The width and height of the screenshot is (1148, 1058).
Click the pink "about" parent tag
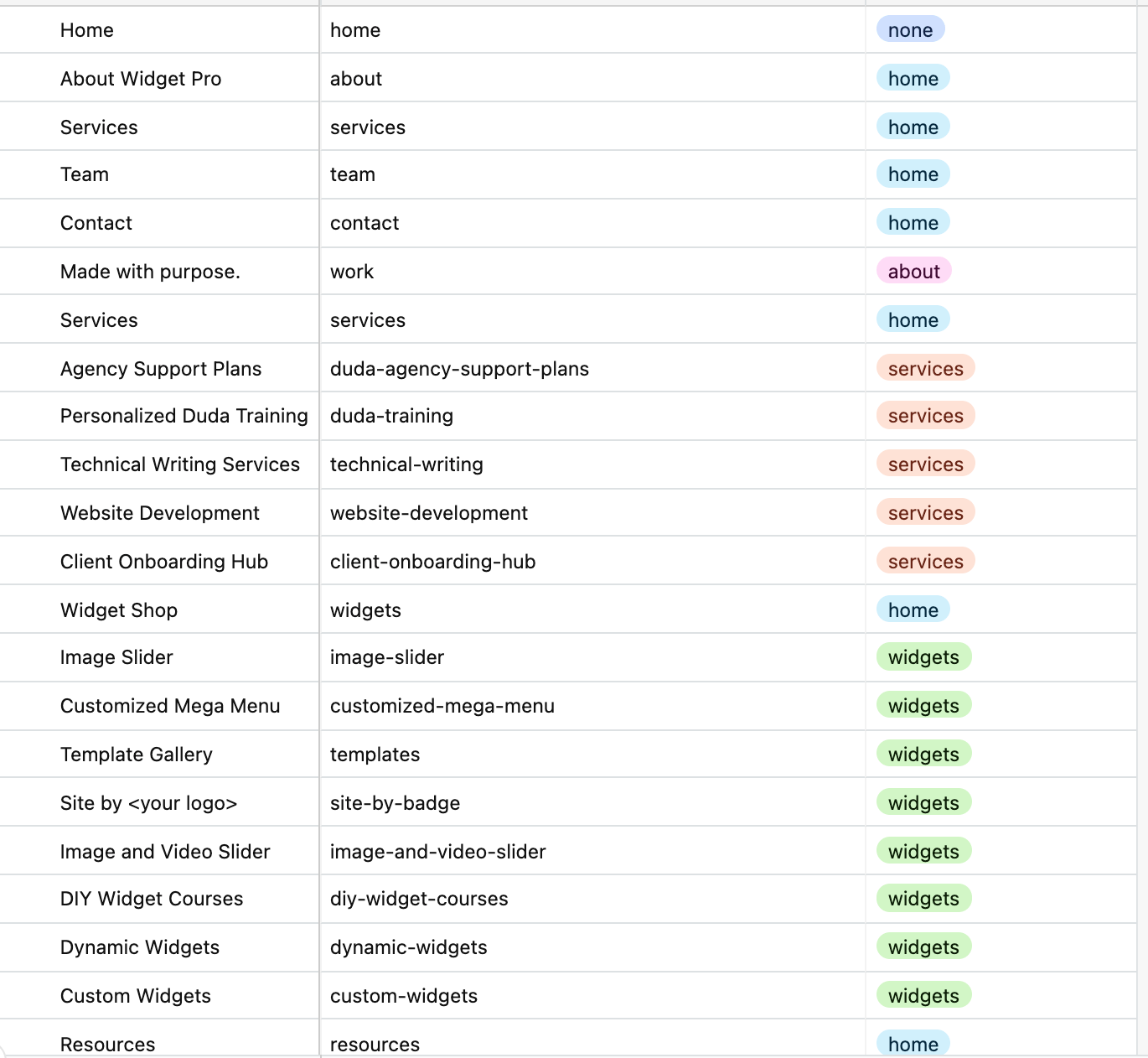click(913, 272)
